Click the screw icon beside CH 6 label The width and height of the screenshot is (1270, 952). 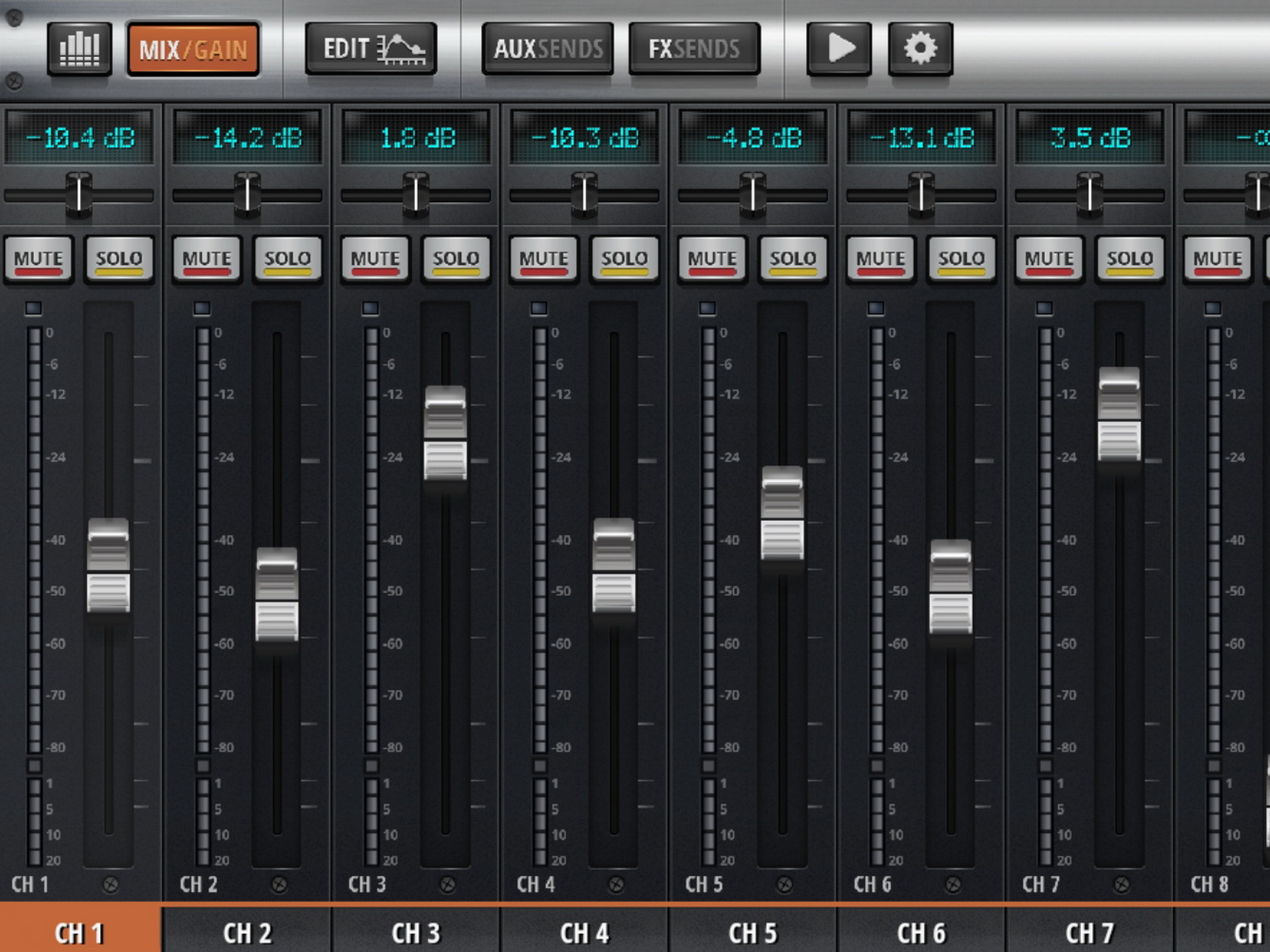point(952,885)
